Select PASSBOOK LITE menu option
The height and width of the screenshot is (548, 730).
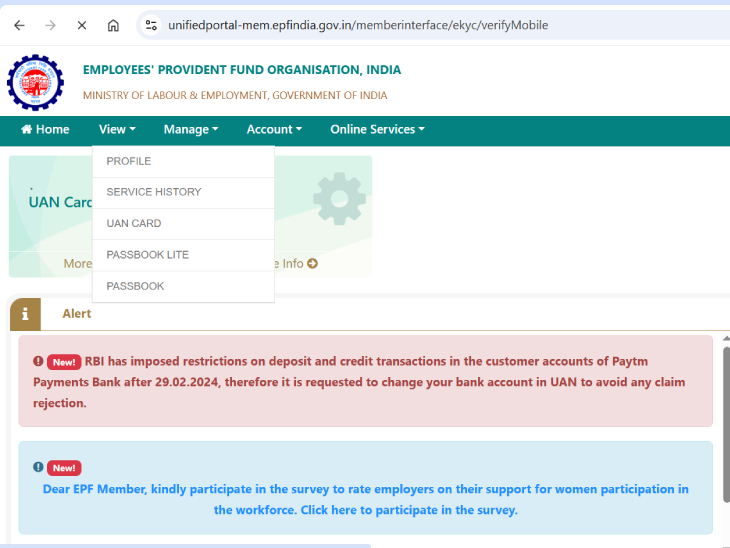pyautogui.click(x=147, y=255)
